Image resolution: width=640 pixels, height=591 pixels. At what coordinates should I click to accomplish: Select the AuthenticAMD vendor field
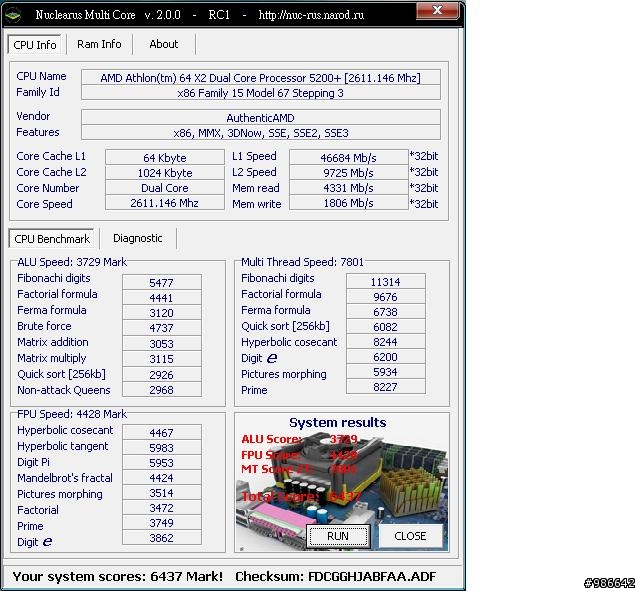(260, 118)
